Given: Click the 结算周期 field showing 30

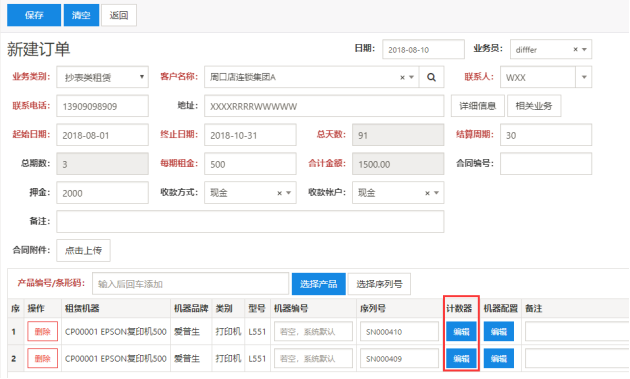Looking at the screenshot, I should coord(546,135).
